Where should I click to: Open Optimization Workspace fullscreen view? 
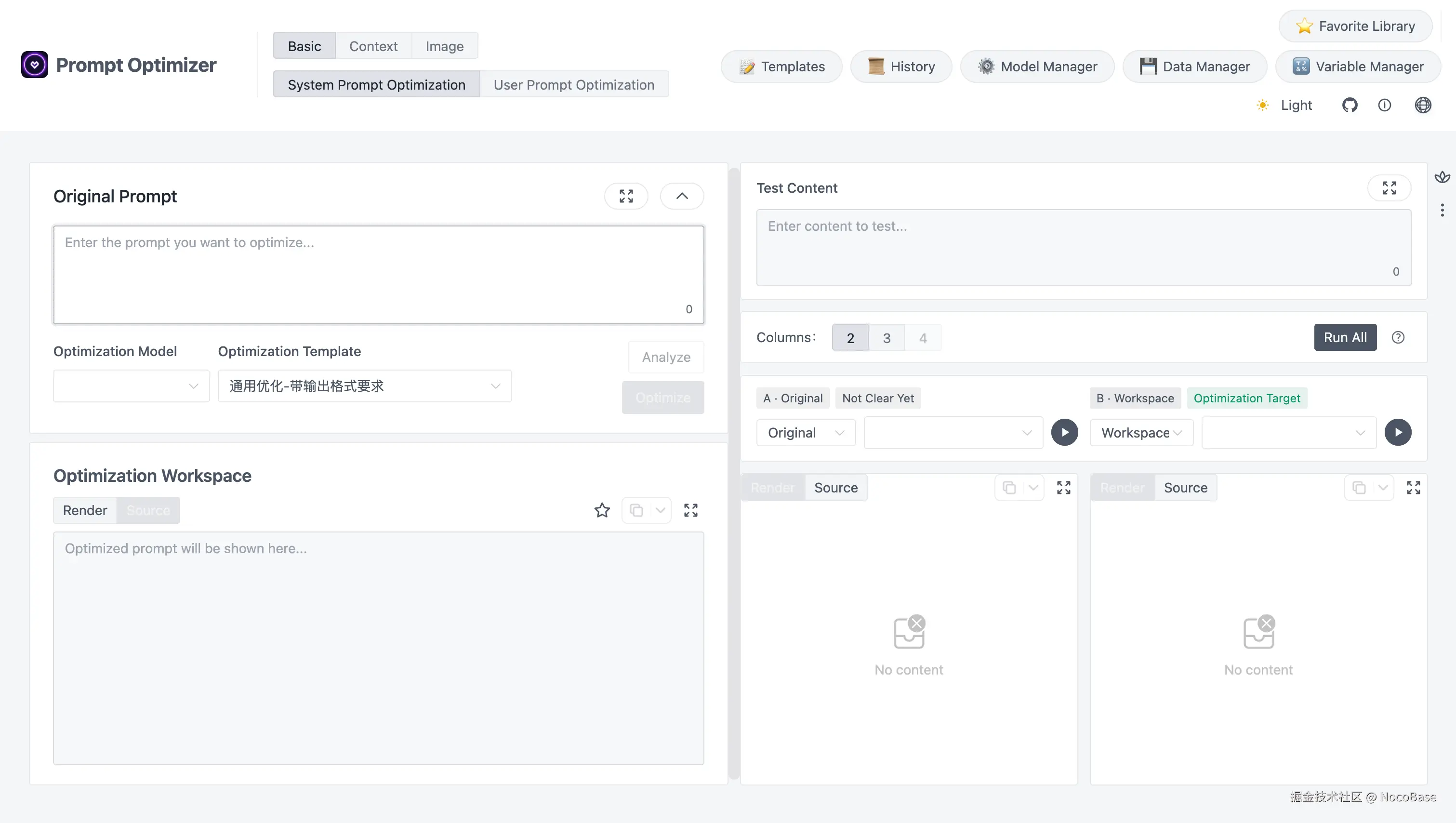coord(691,510)
